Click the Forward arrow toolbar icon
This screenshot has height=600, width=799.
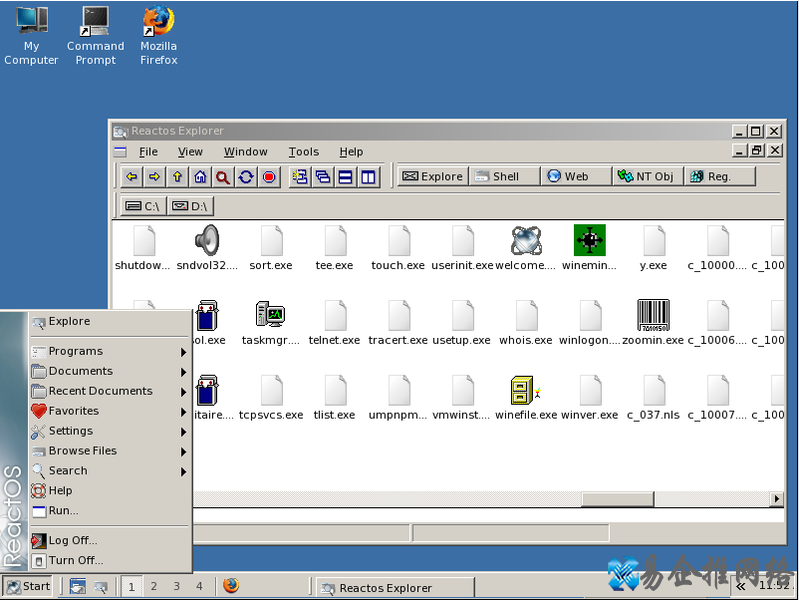click(x=154, y=177)
